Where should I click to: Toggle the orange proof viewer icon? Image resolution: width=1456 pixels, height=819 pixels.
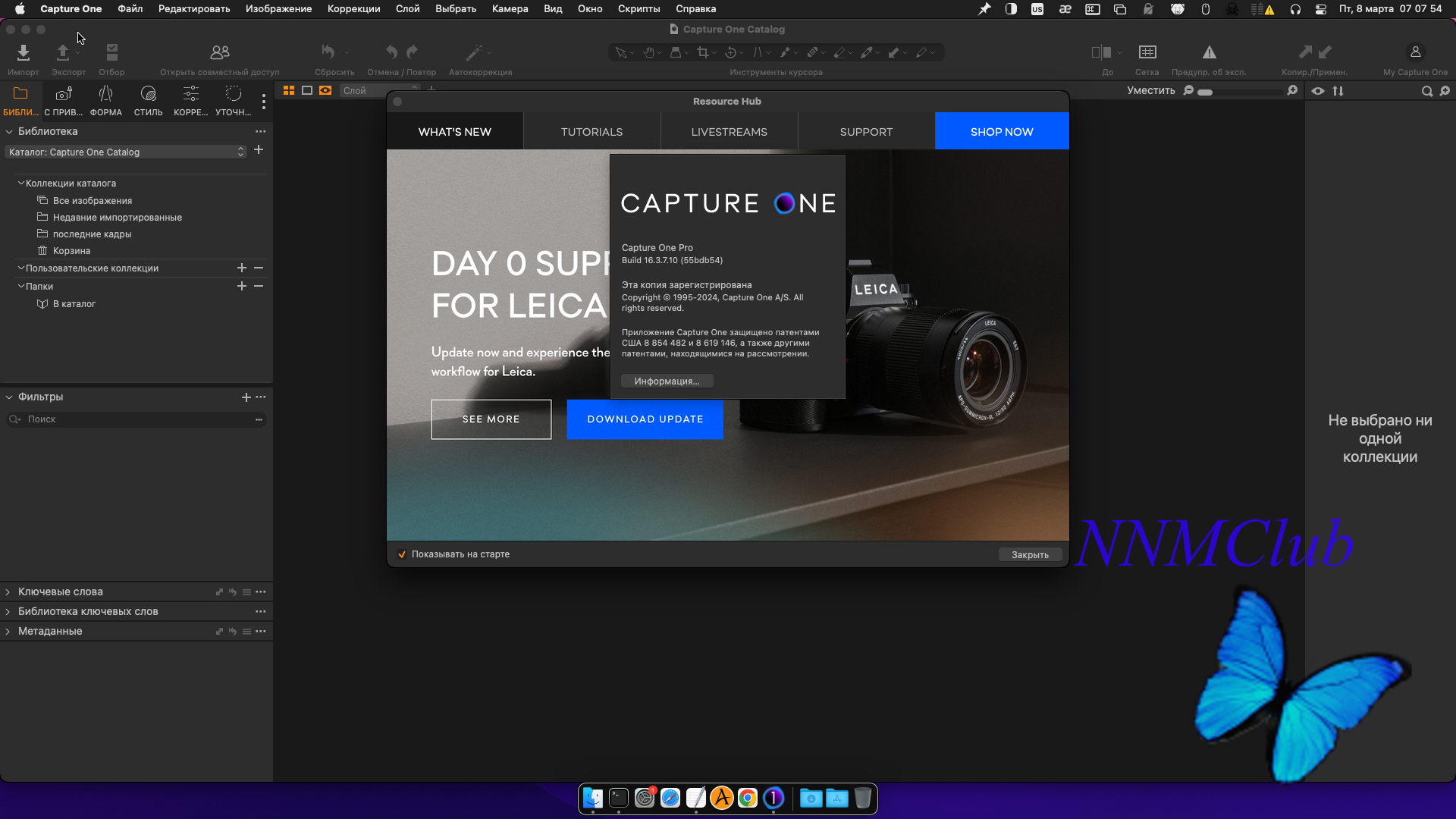pos(325,90)
